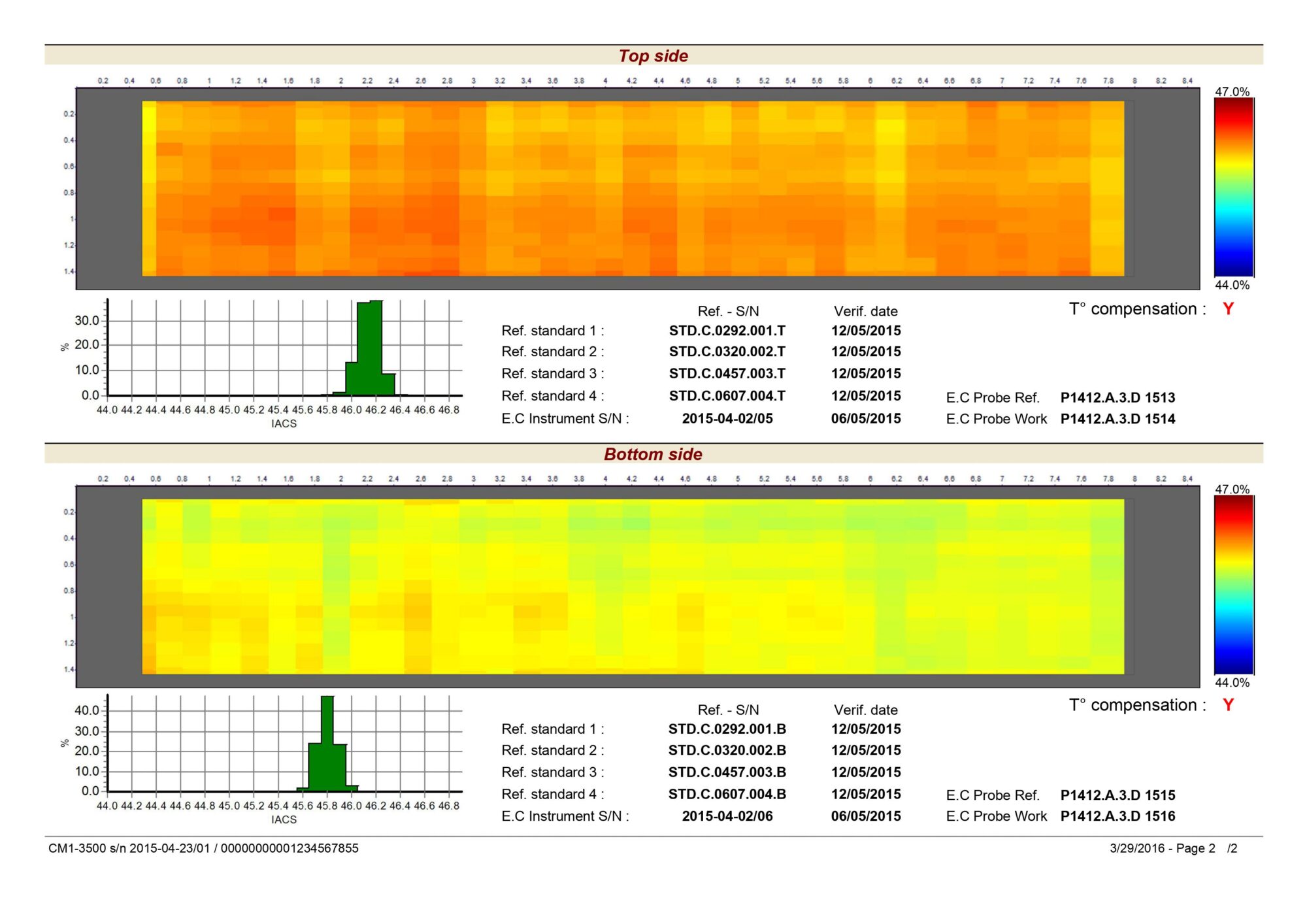
Task: Select serial number STD.C.0292.001.T
Action: coord(727,331)
